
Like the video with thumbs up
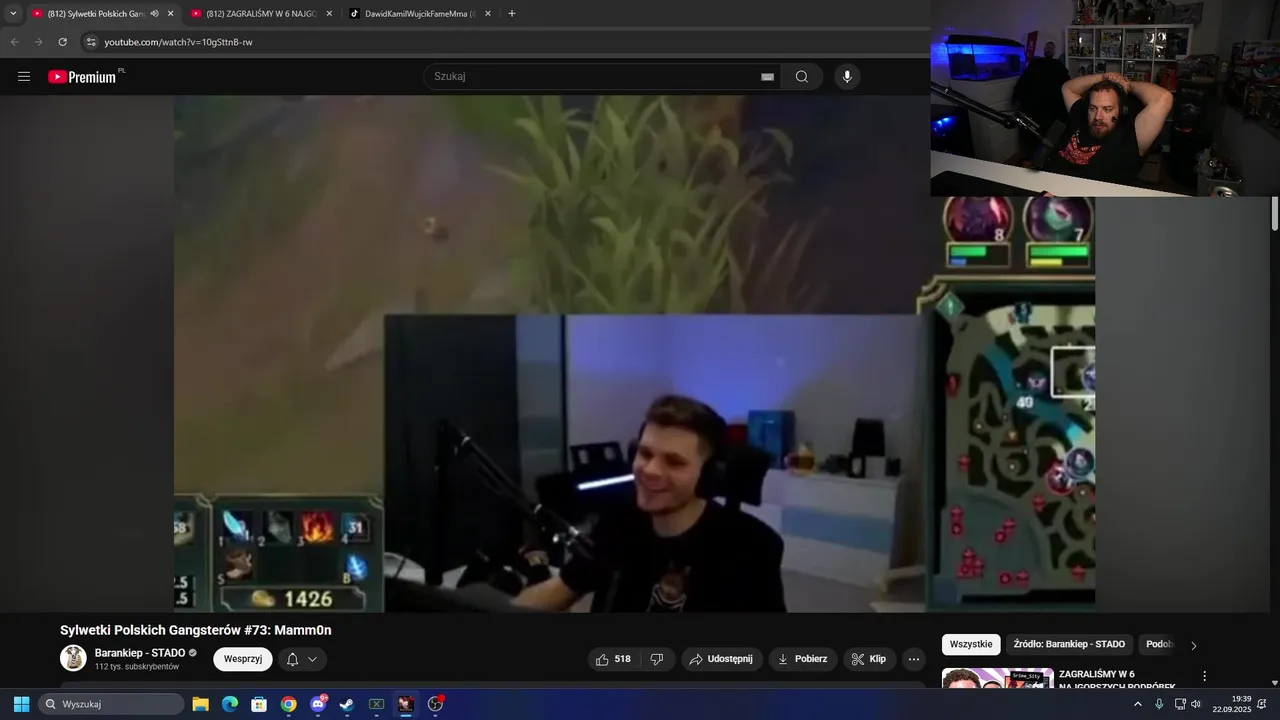coord(613,659)
